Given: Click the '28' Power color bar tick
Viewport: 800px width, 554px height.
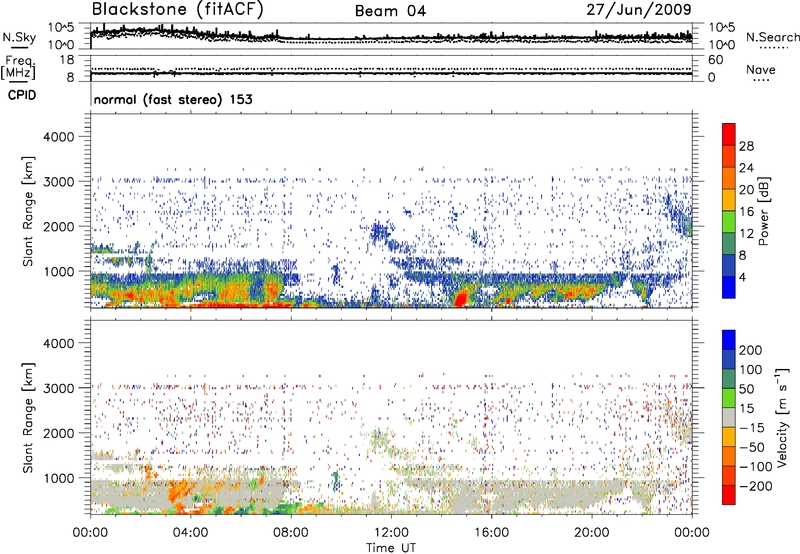Looking at the screenshot, I should click(746, 146).
